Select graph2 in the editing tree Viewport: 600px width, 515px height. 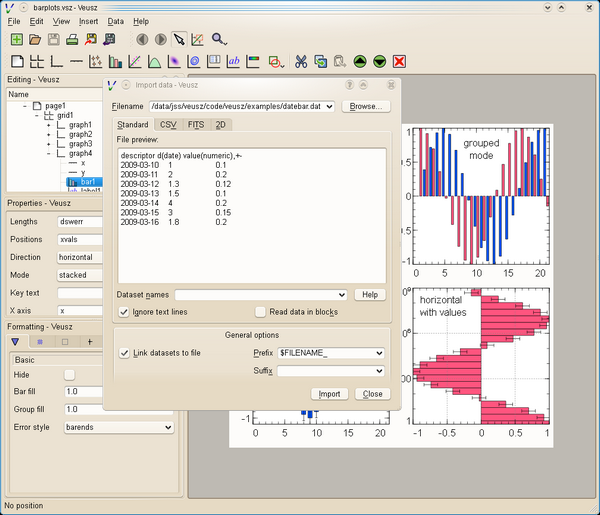coord(80,134)
